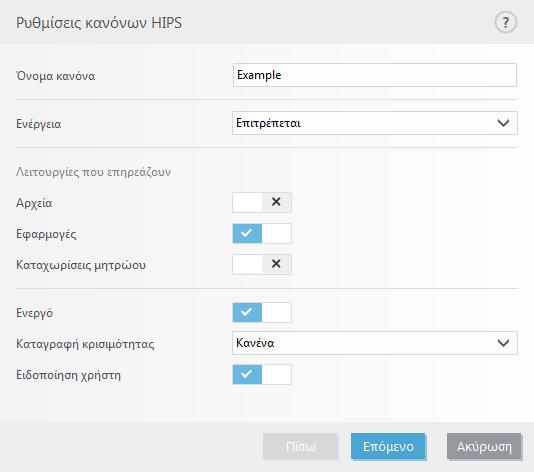The height and width of the screenshot is (472, 534).
Task: Click the Όνομα κανόνα text field
Action: pyautogui.click(x=375, y=75)
